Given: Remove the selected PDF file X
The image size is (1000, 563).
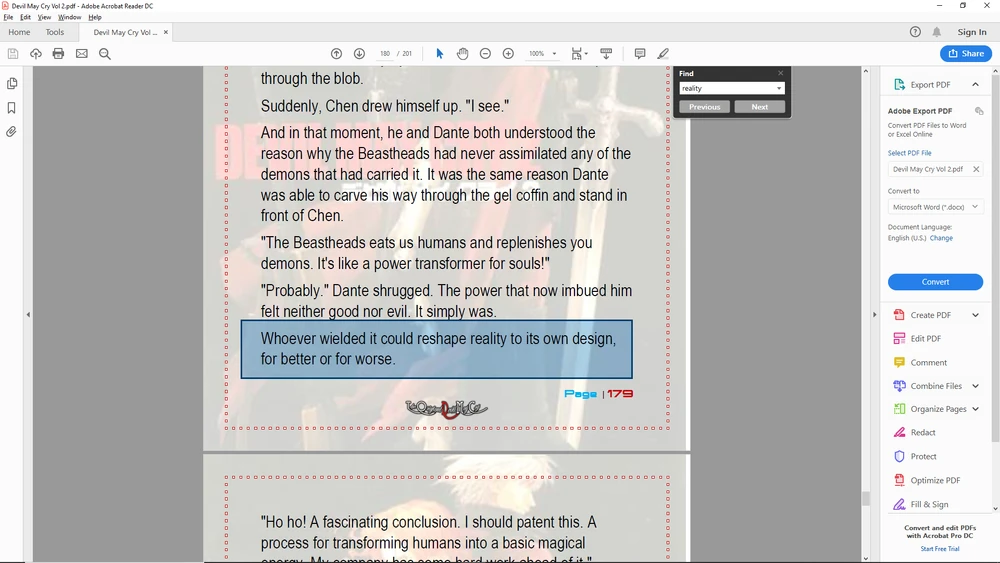Looking at the screenshot, I should tap(976, 169).
